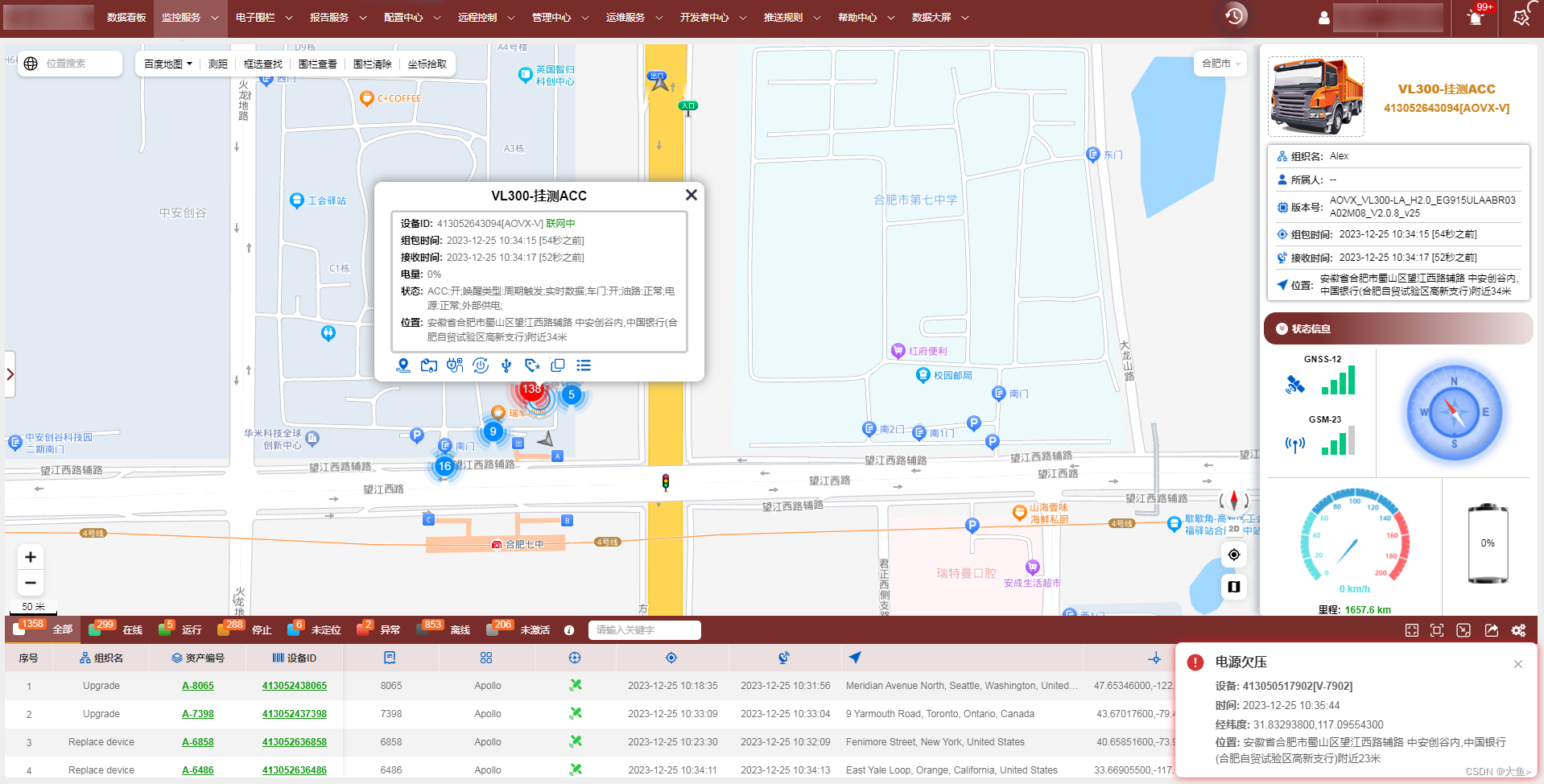Viewport: 1544px width, 784px height.
Task: Open the 帮助中心 menu
Action: [865, 18]
